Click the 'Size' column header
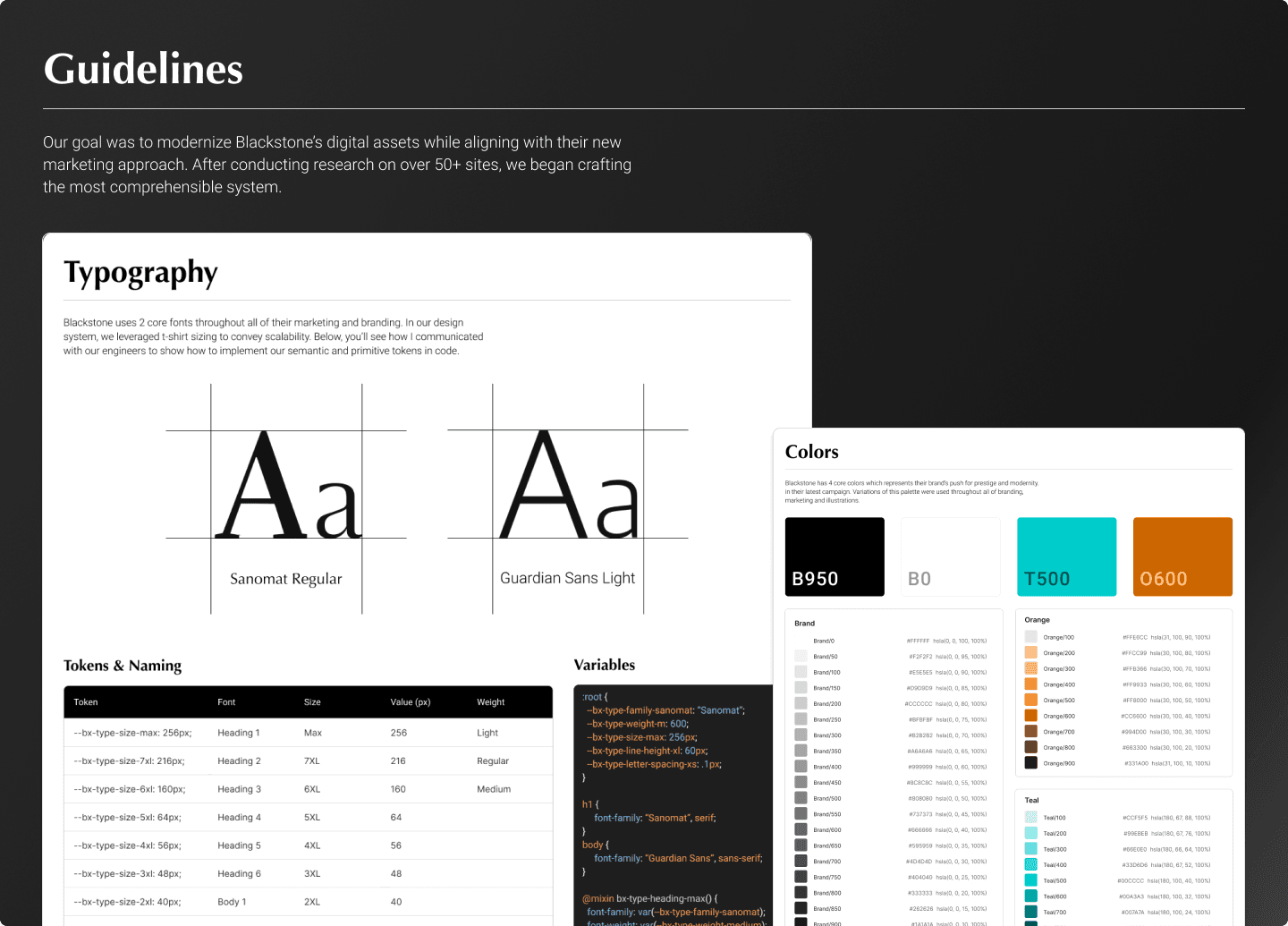Viewport: 1288px width, 926px height. 312,702
